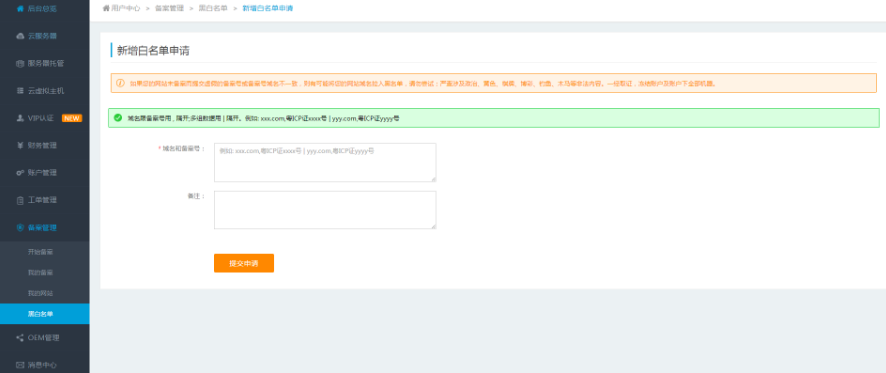The height and width of the screenshot is (373, 886).
Task: Open 服务器托管 icon in sidebar
Action: point(20,64)
